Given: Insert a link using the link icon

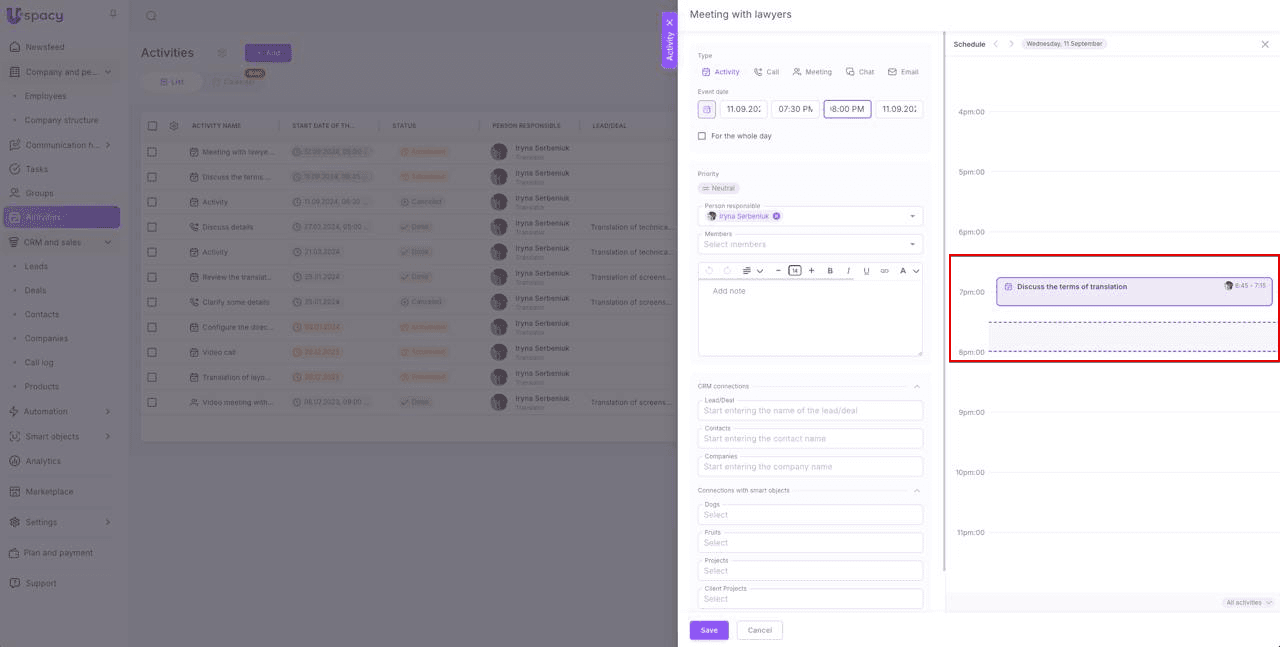Looking at the screenshot, I should [884, 271].
